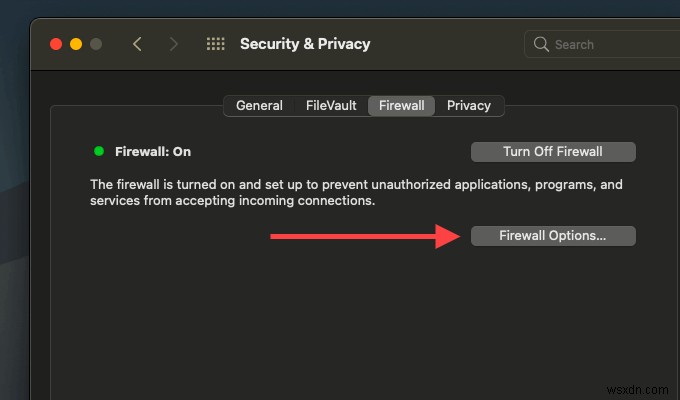Select the Firewall tab

click(x=401, y=105)
